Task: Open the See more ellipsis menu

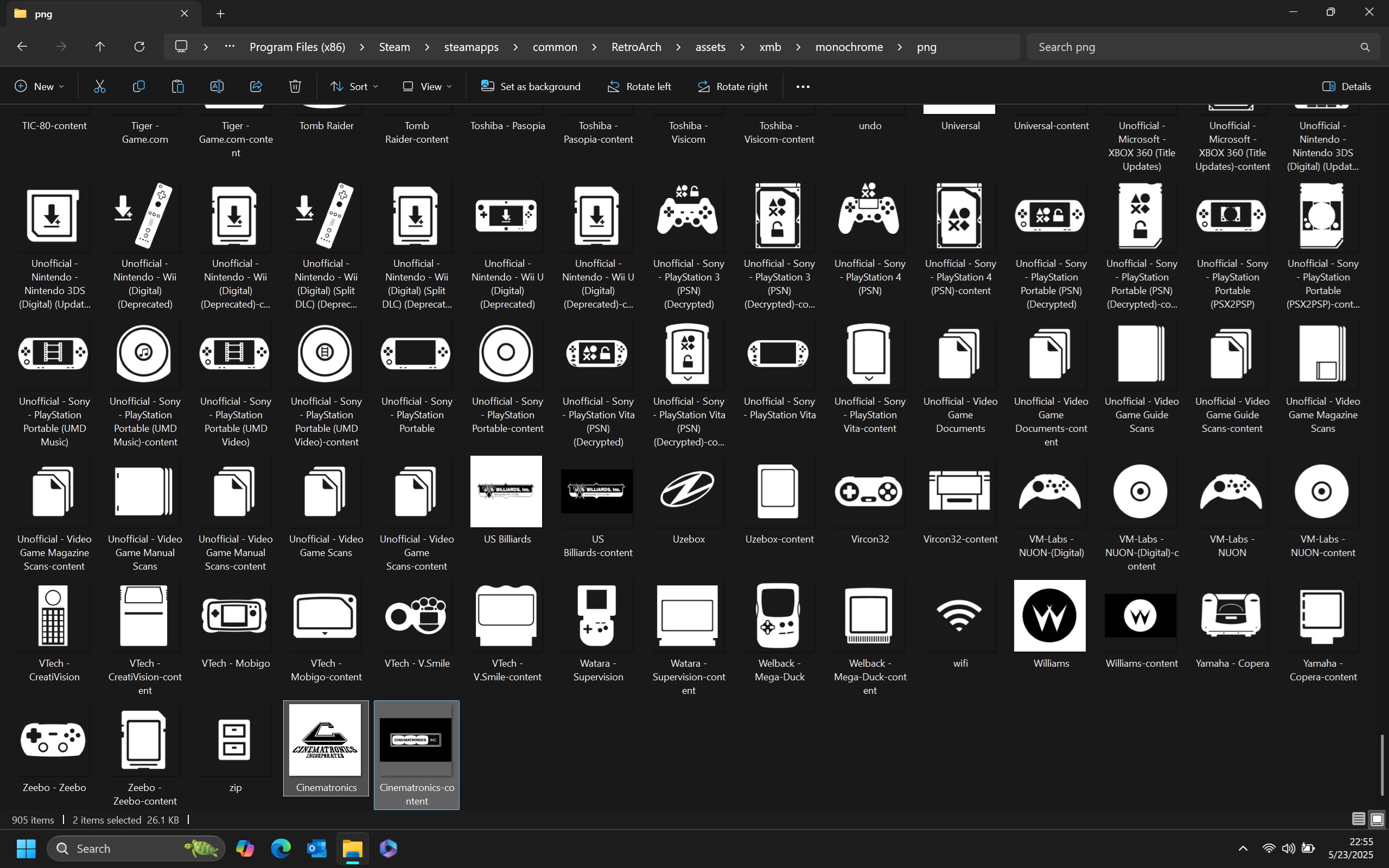Action: coord(802,87)
